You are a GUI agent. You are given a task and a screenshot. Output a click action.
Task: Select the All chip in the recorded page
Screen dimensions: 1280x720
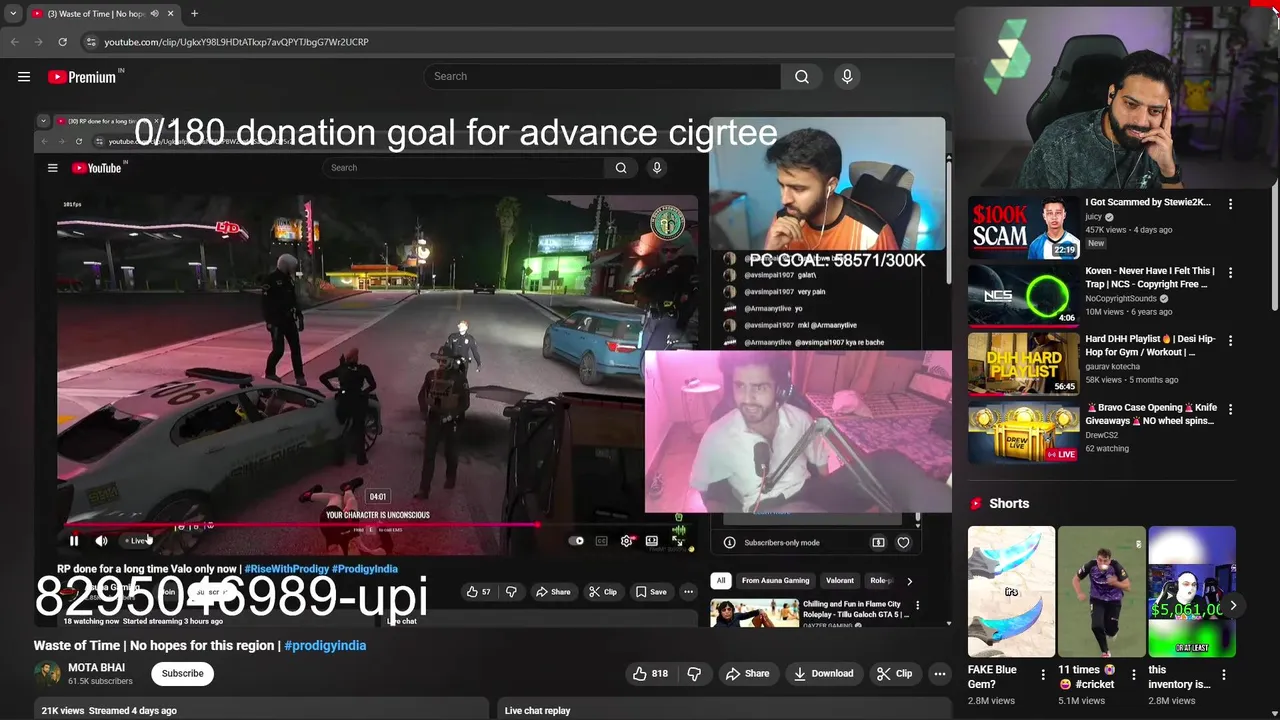pos(720,580)
